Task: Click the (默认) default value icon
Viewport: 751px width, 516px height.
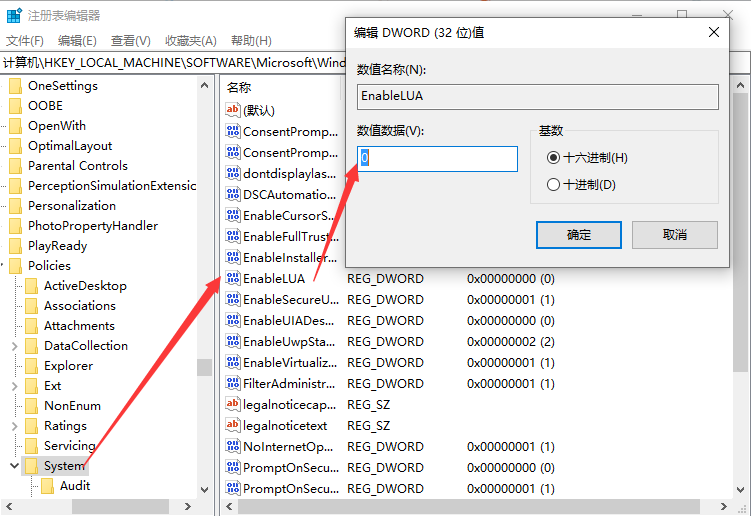Action: tap(233, 110)
